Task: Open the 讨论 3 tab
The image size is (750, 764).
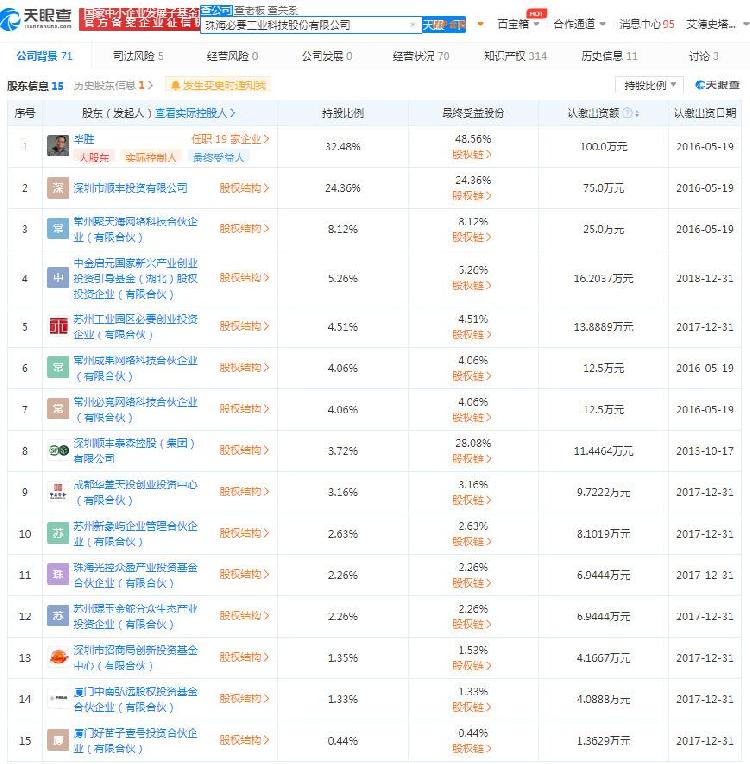Action: pos(703,56)
